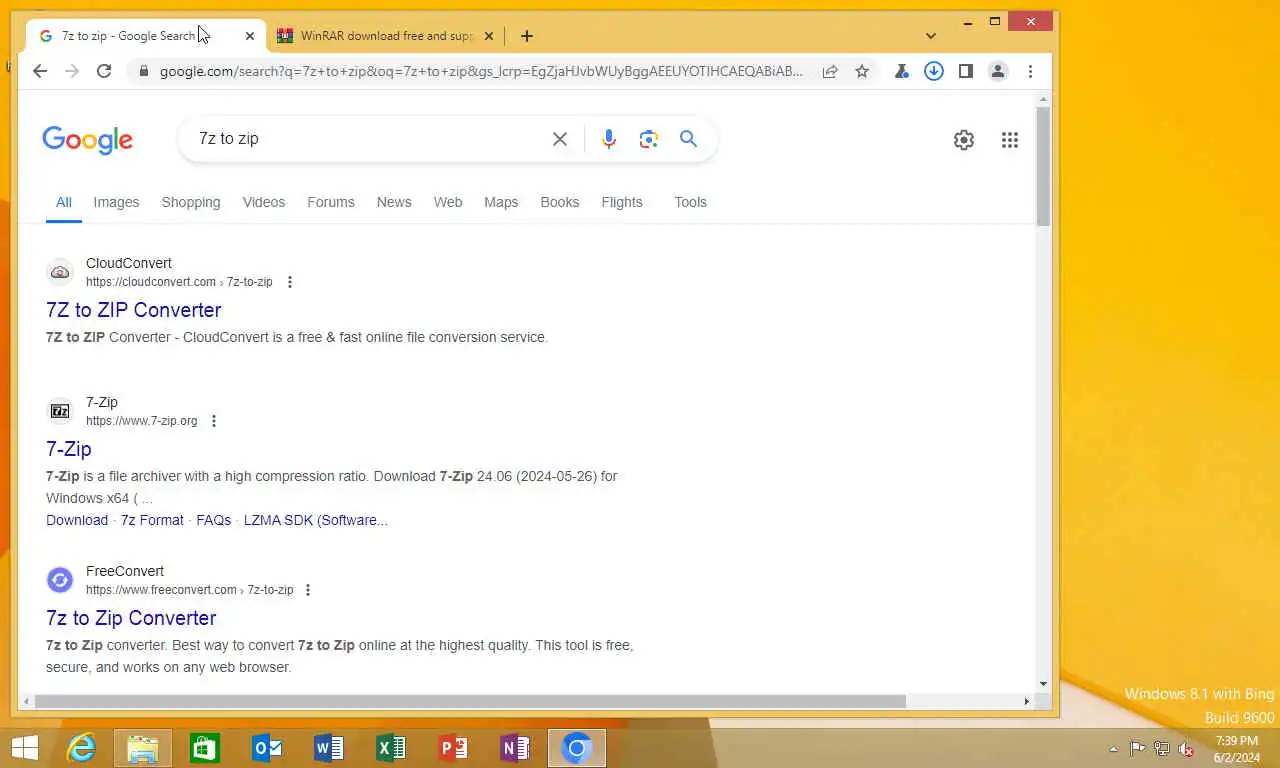Open the tab search dropdown arrow

931,36
